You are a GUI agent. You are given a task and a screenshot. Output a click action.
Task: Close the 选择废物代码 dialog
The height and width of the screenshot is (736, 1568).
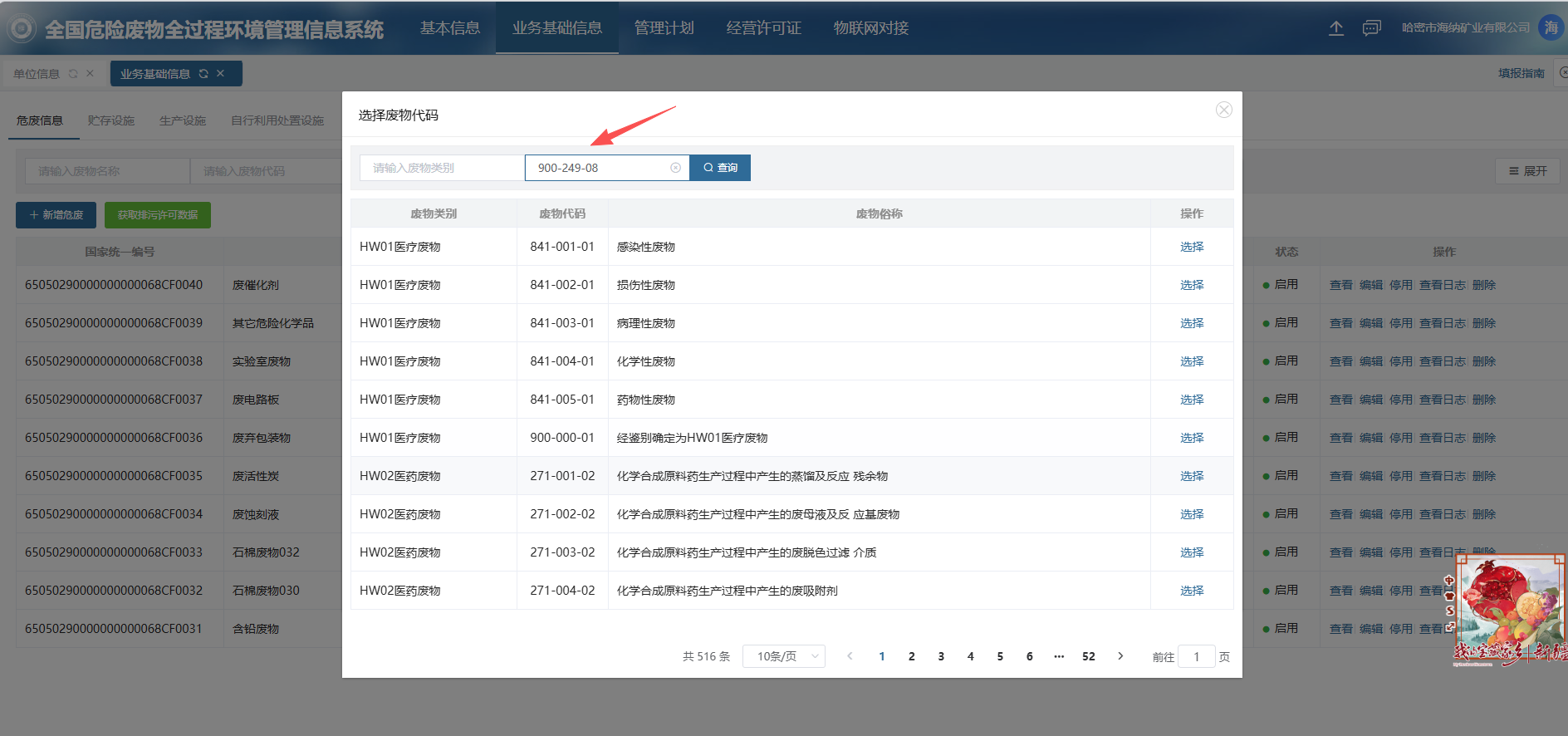1223,110
